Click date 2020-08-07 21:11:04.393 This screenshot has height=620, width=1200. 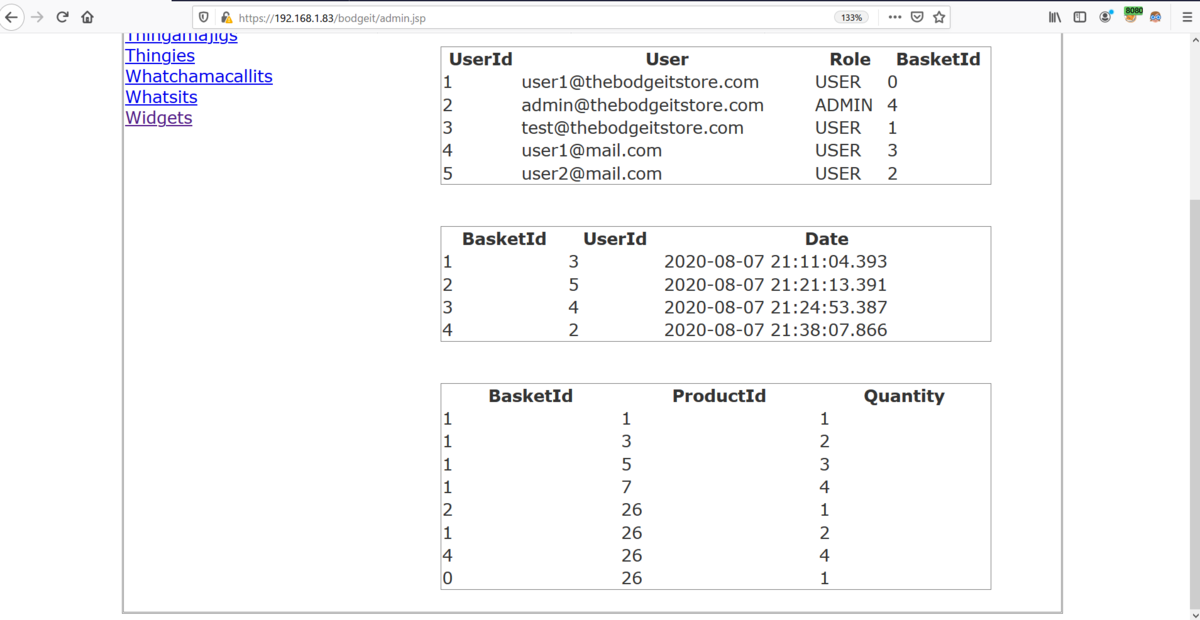pyautogui.click(x=775, y=262)
